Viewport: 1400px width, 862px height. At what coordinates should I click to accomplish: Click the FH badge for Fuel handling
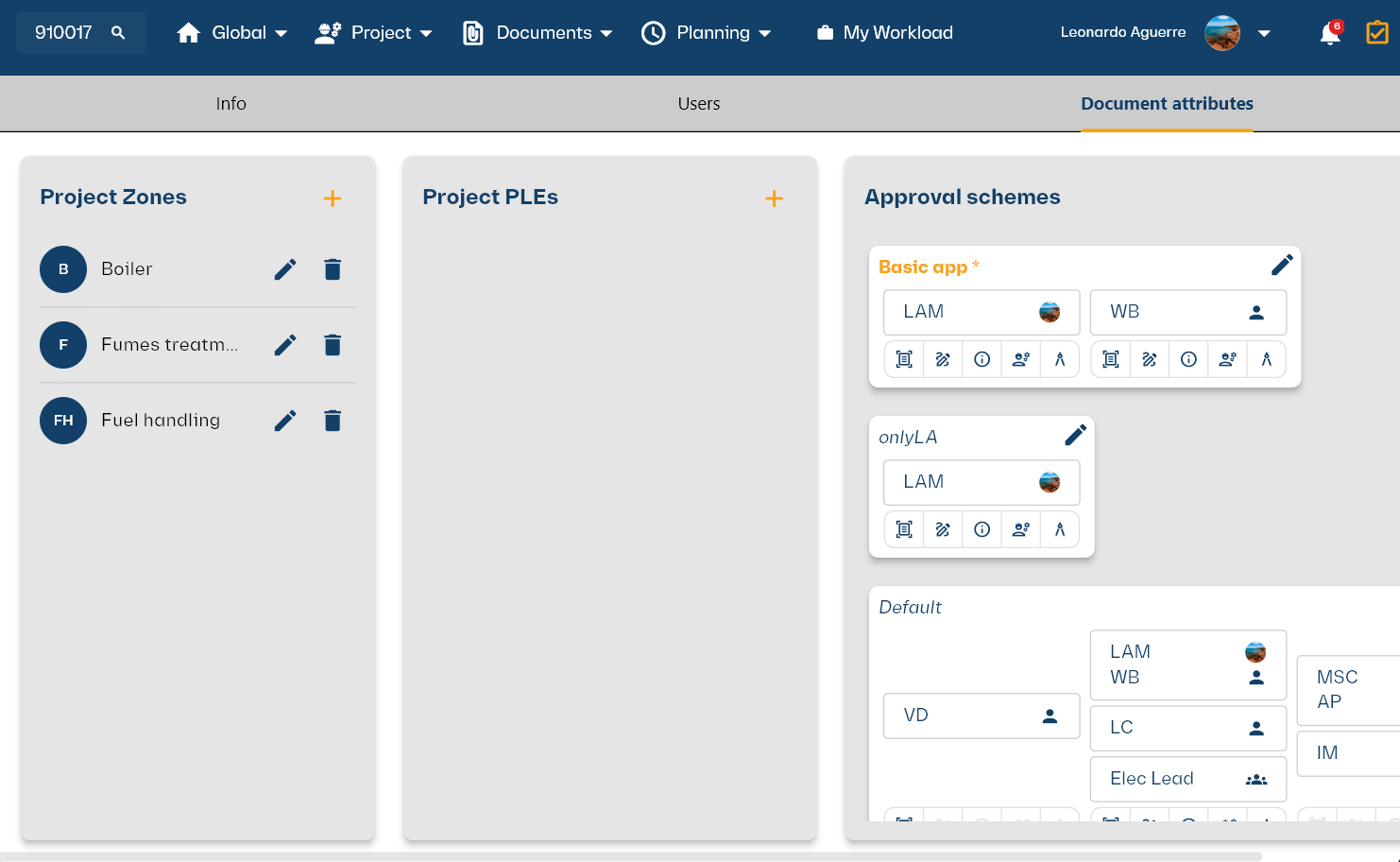point(63,421)
